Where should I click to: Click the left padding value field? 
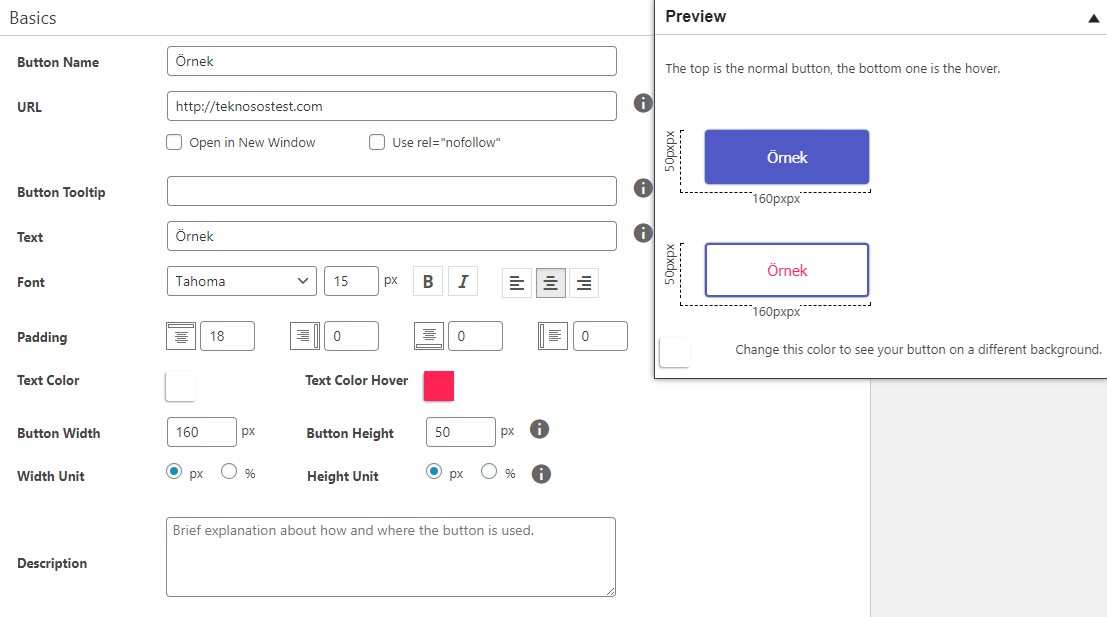tap(600, 336)
